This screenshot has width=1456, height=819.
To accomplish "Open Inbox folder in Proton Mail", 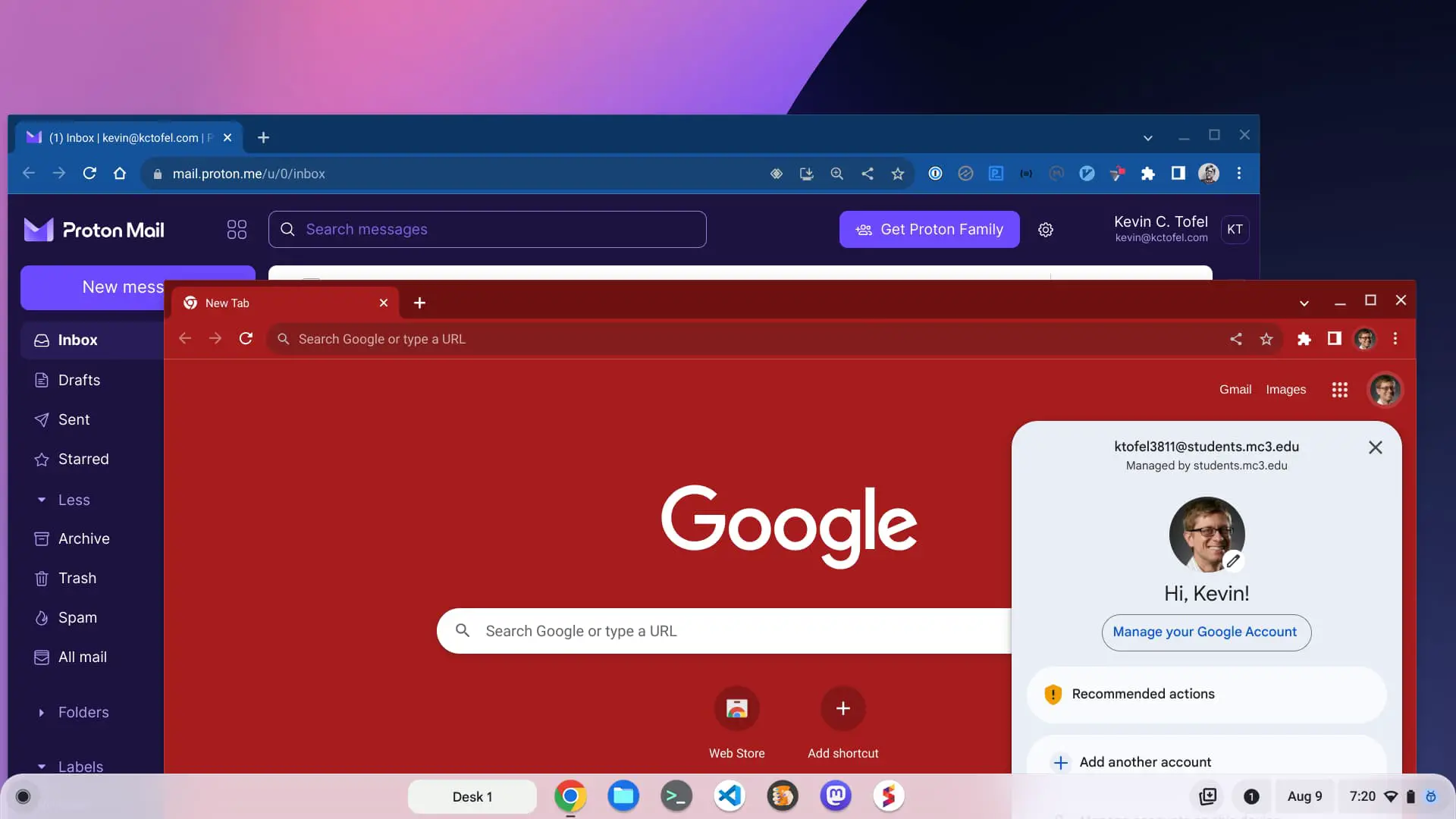I will coord(93,340).
